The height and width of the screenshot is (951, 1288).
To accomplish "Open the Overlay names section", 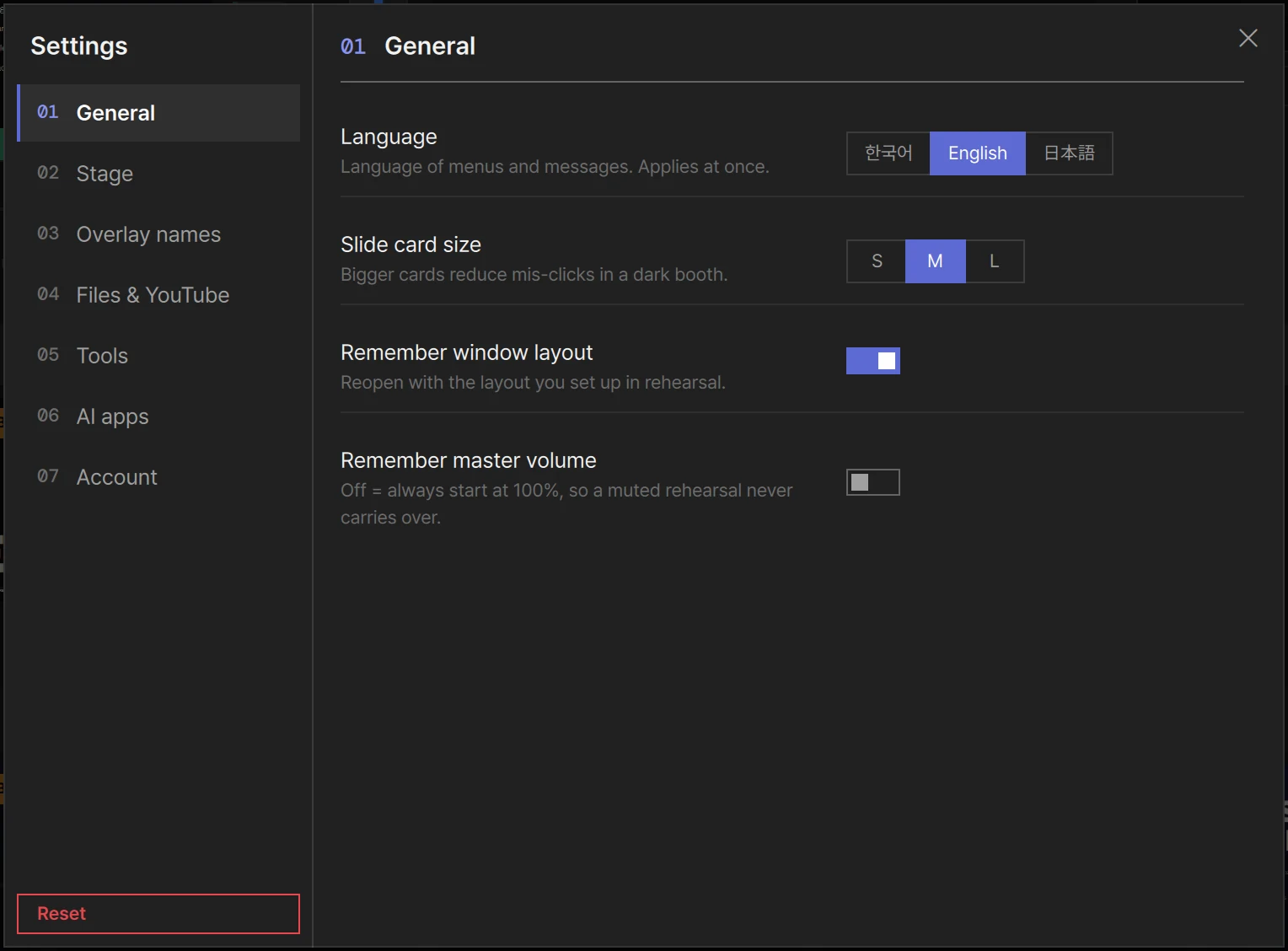I will pyautogui.click(x=158, y=234).
